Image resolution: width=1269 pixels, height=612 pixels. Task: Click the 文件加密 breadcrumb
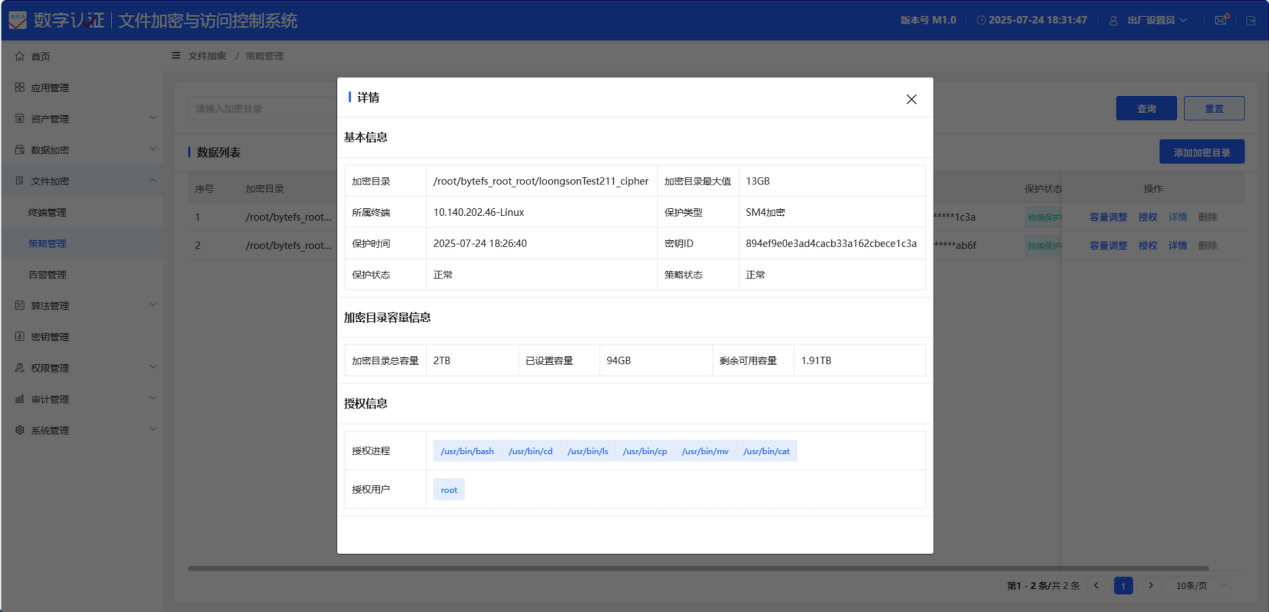tap(207, 56)
